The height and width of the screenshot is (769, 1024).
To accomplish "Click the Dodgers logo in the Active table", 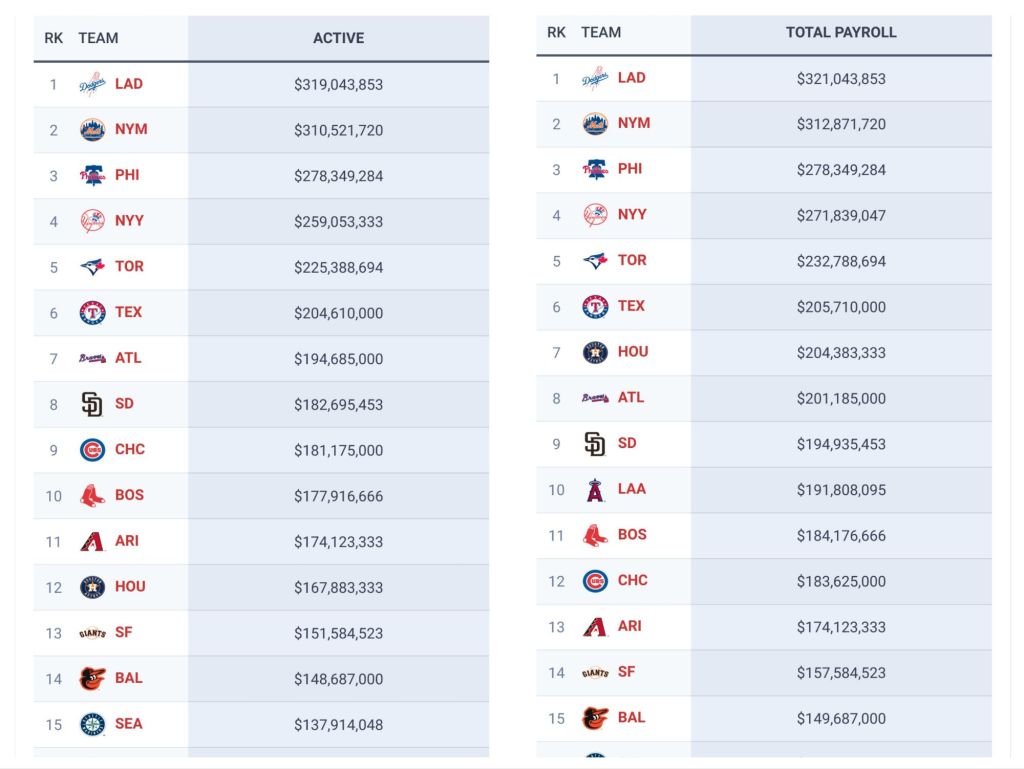I will click(92, 85).
